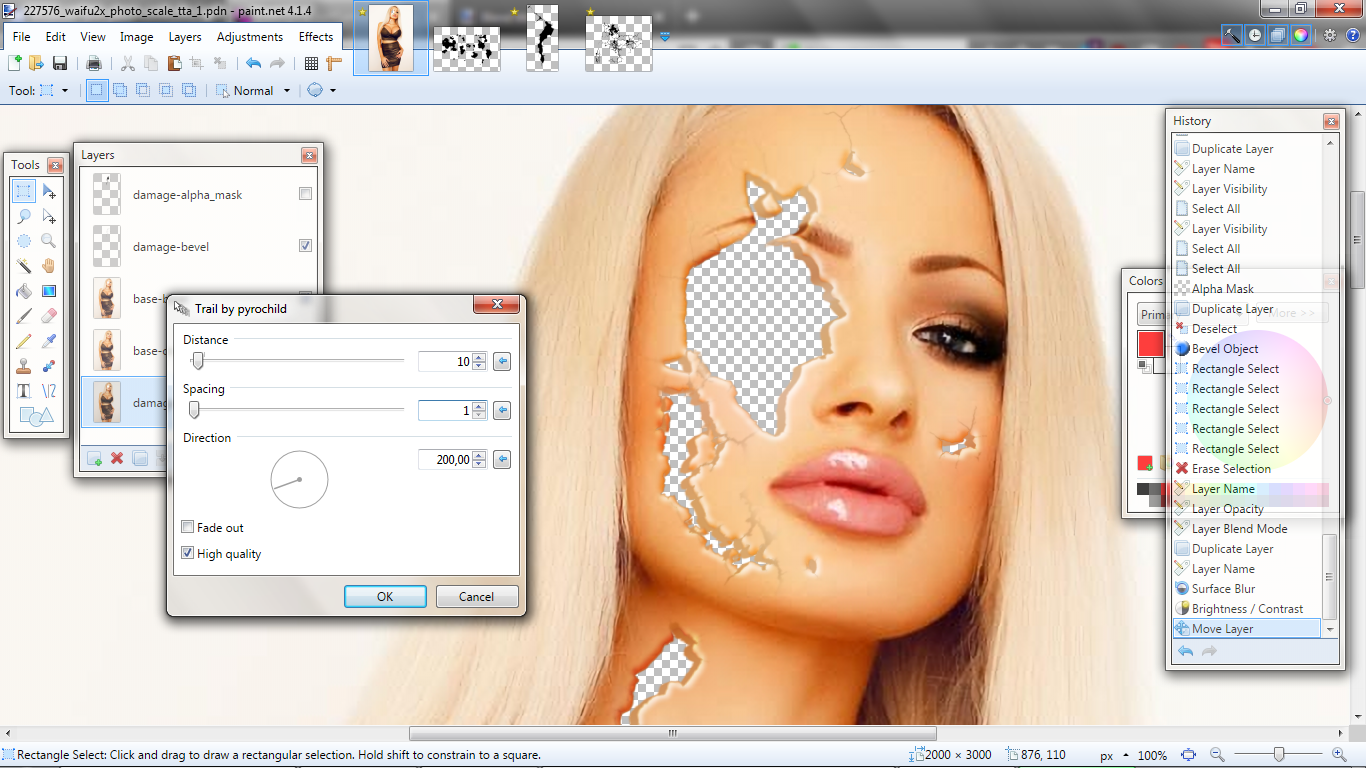
Task: Click the Distance slider handle
Action: [x=198, y=360]
